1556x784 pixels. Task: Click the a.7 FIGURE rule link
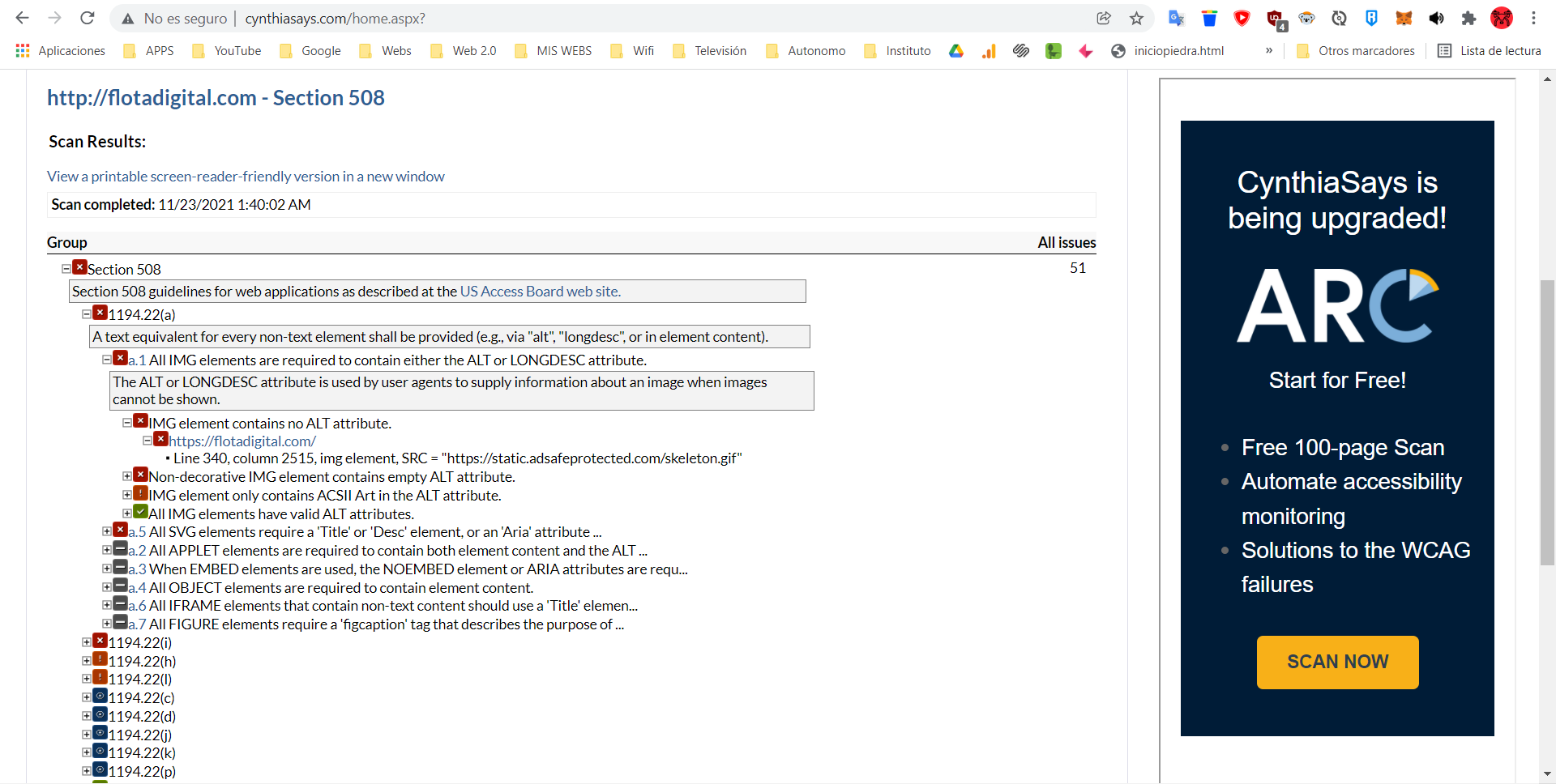pos(137,624)
